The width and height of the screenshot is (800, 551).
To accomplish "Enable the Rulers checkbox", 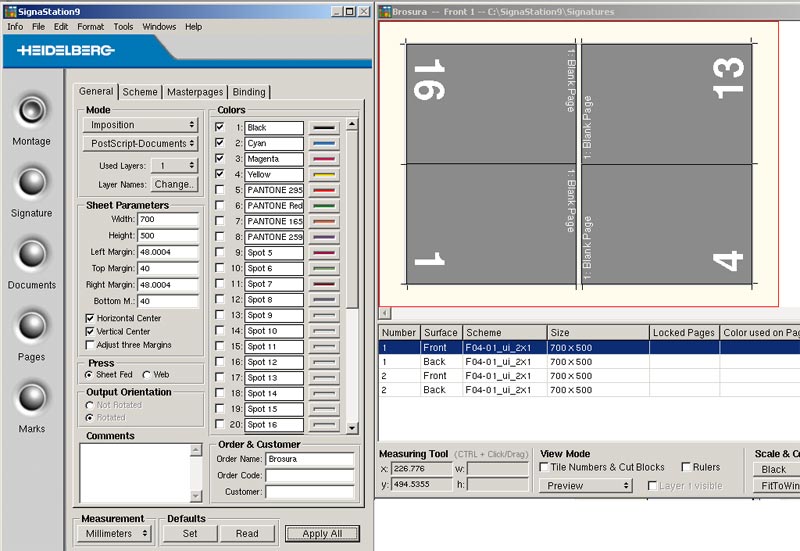I will tap(686, 467).
